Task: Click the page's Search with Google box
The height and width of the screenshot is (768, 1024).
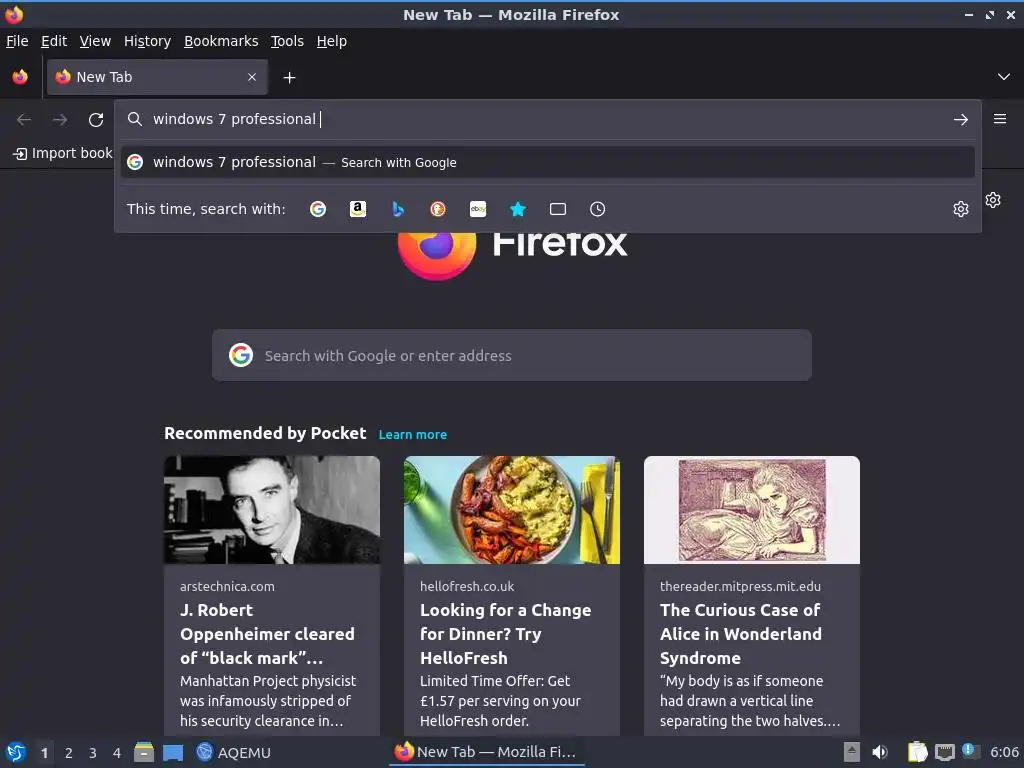Action: (x=511, y=355)
